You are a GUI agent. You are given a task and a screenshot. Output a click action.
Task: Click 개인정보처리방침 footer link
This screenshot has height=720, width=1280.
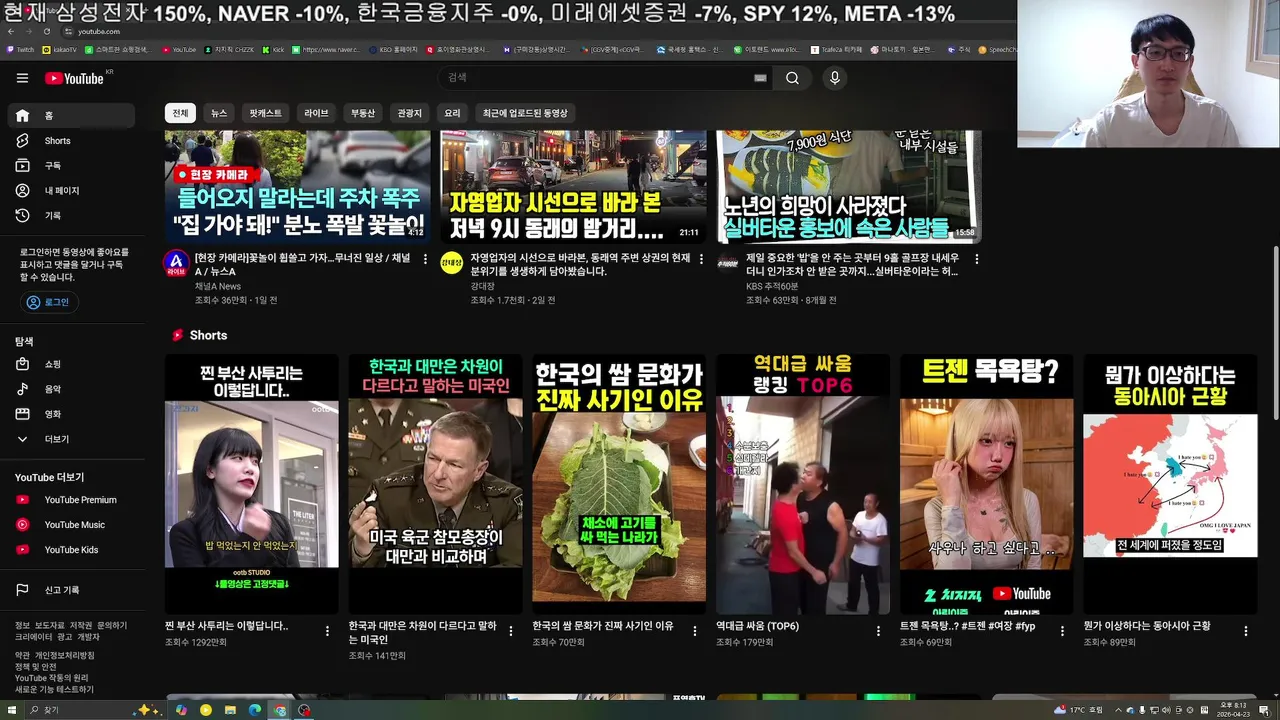click(x=65, y=655)
